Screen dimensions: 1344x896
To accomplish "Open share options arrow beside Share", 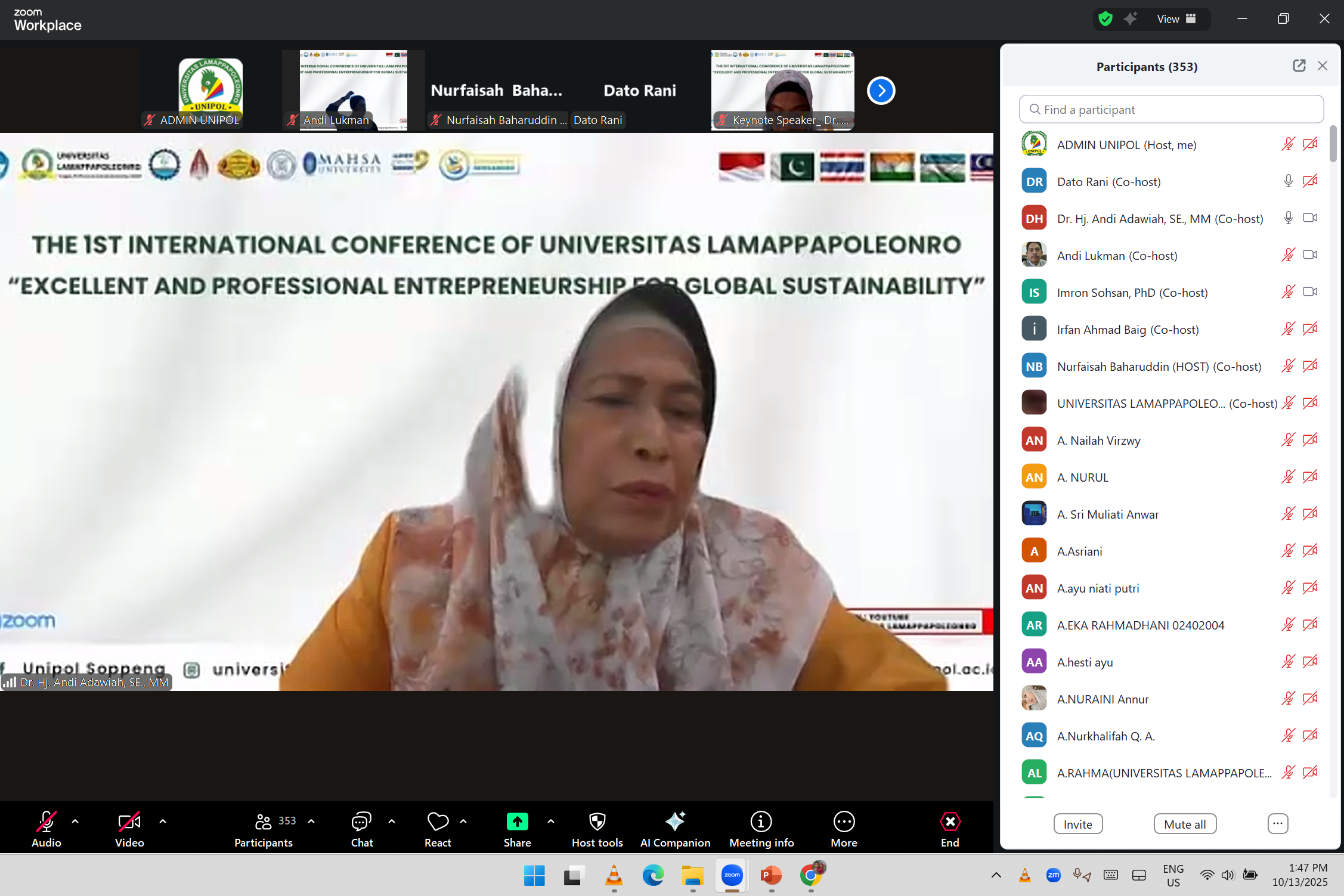I will [551, 821].
